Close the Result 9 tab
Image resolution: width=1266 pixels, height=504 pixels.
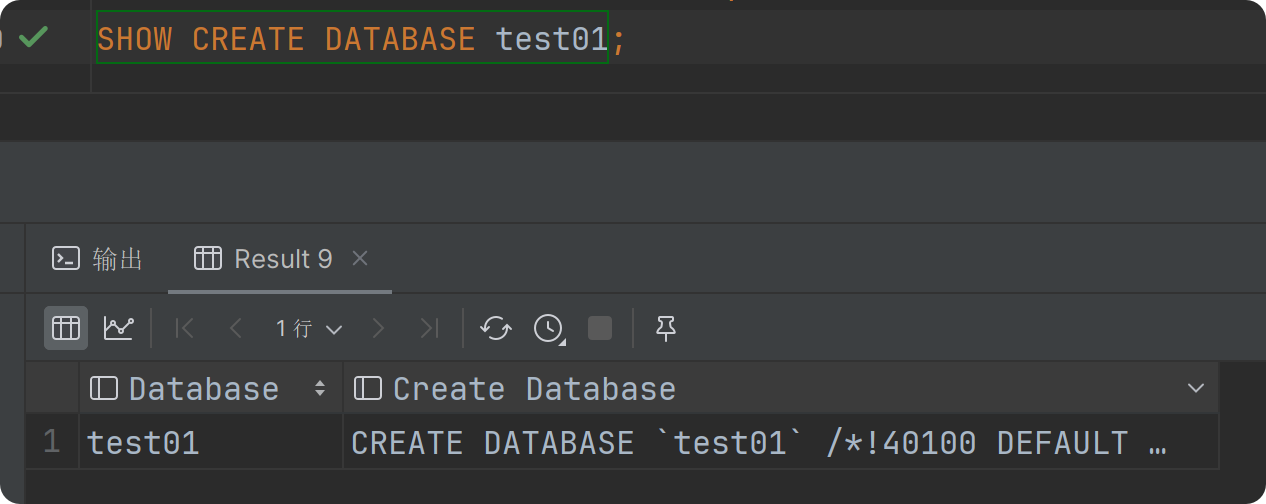pyautogui.click(x=361, y=258)
